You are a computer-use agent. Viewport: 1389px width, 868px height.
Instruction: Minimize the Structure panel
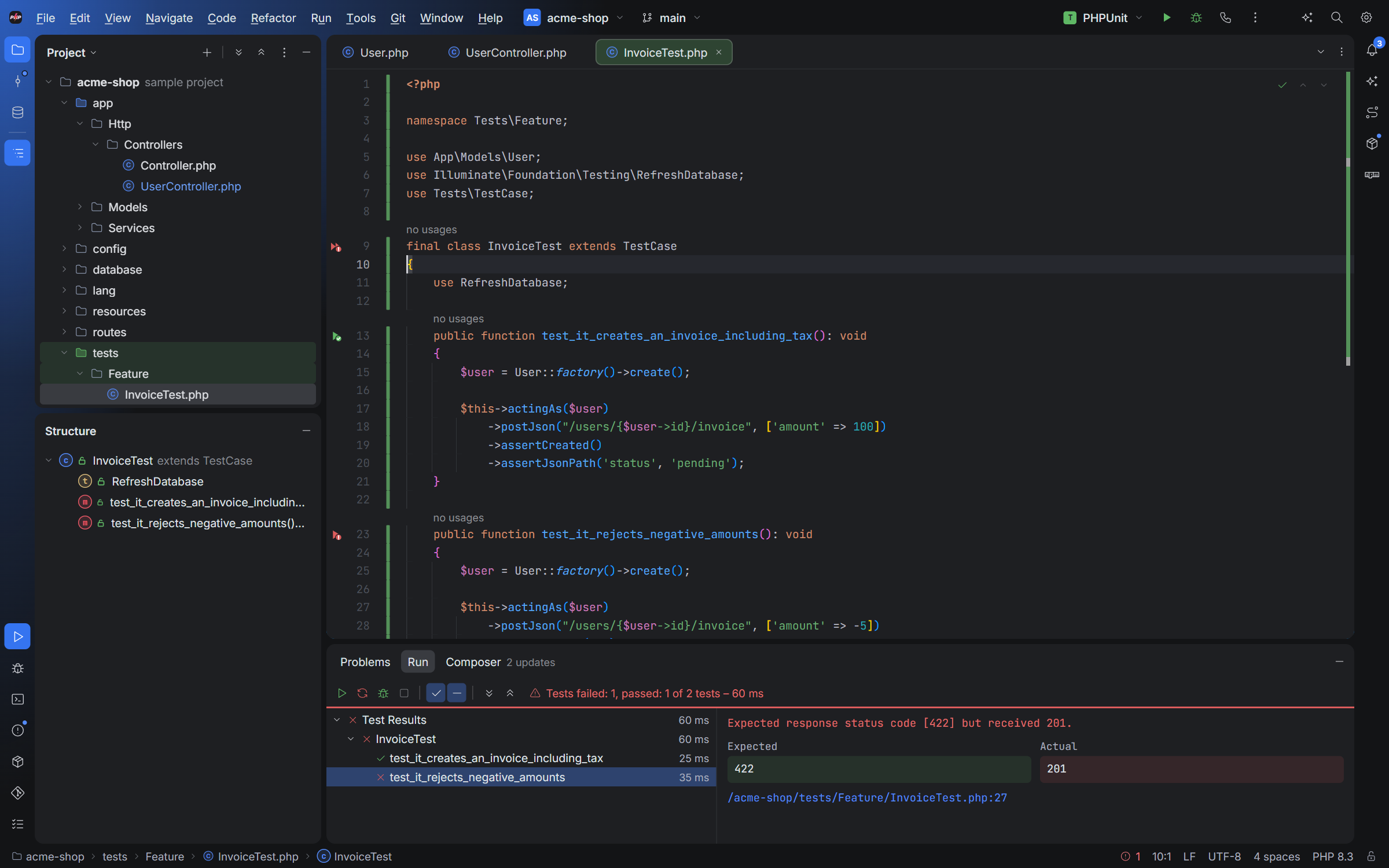pyautogui.click(x=306, y=431)
